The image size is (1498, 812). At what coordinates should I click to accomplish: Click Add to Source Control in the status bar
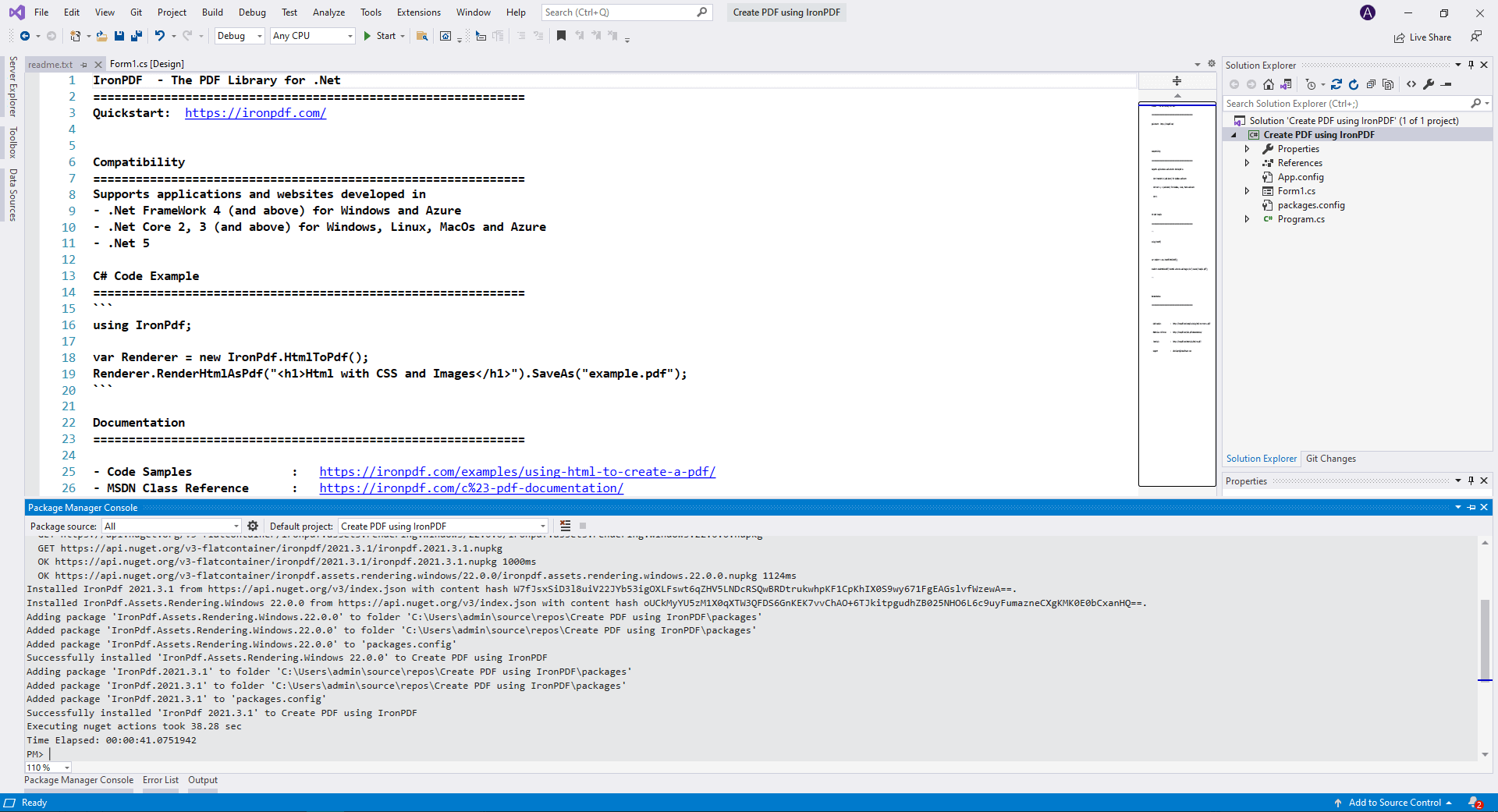(1396, 803)
